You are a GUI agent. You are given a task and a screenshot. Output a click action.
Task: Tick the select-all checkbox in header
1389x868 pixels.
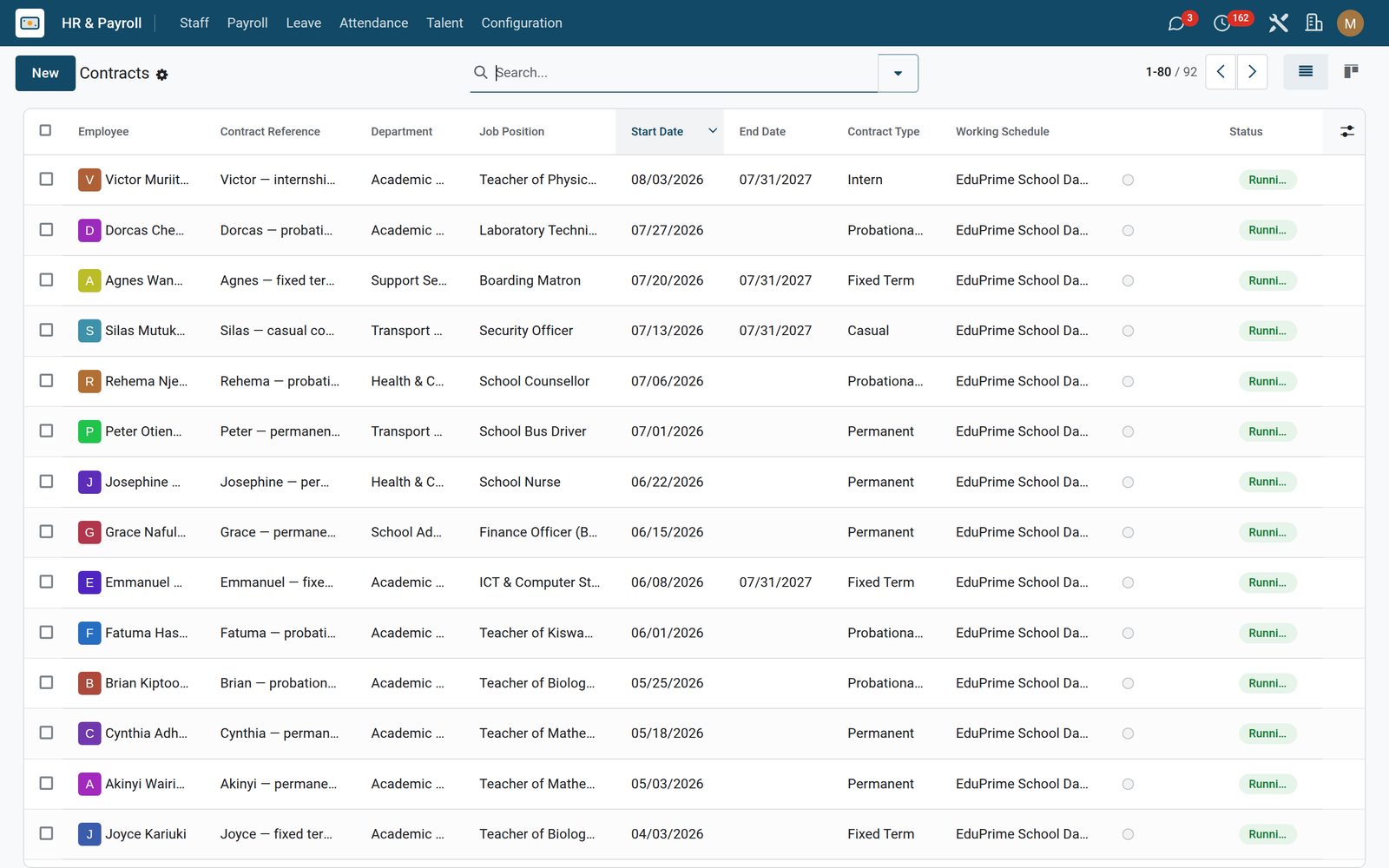click(x=45, y=130)
